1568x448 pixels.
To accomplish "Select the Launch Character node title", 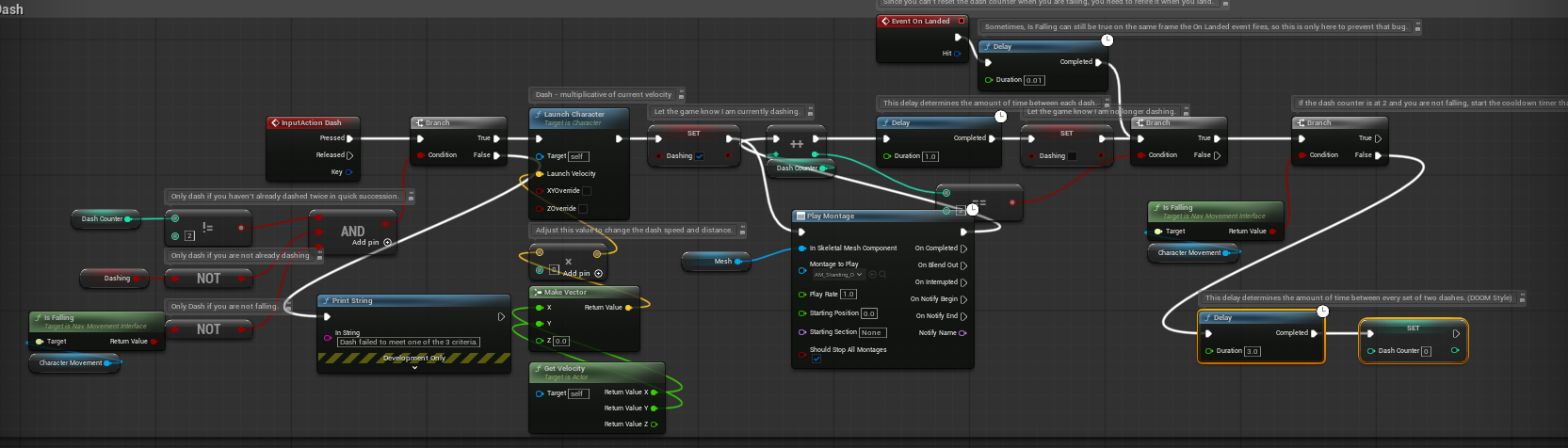I will (574, 114).
